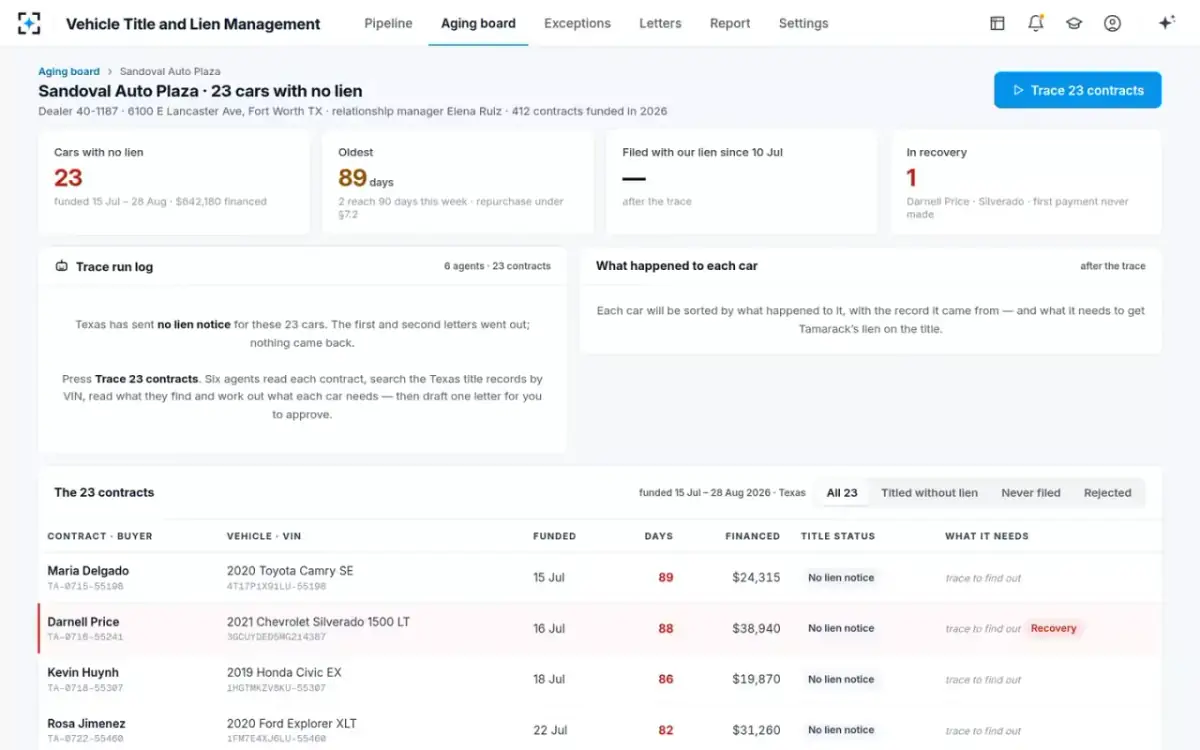This screenshot has width=1200, height=750.
Task: Click buyer name Rosa Jimenez
Action: [86, 724]
